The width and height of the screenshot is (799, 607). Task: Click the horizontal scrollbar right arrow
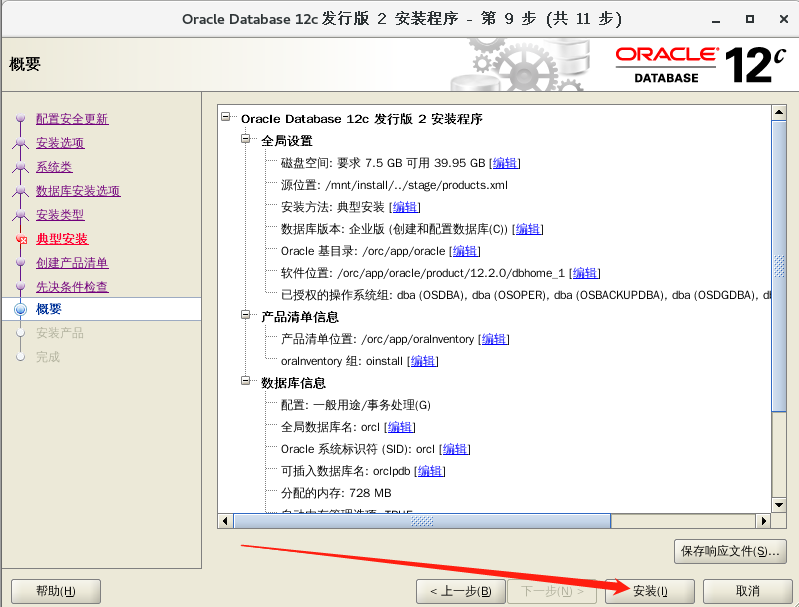(x=763, y=521)
